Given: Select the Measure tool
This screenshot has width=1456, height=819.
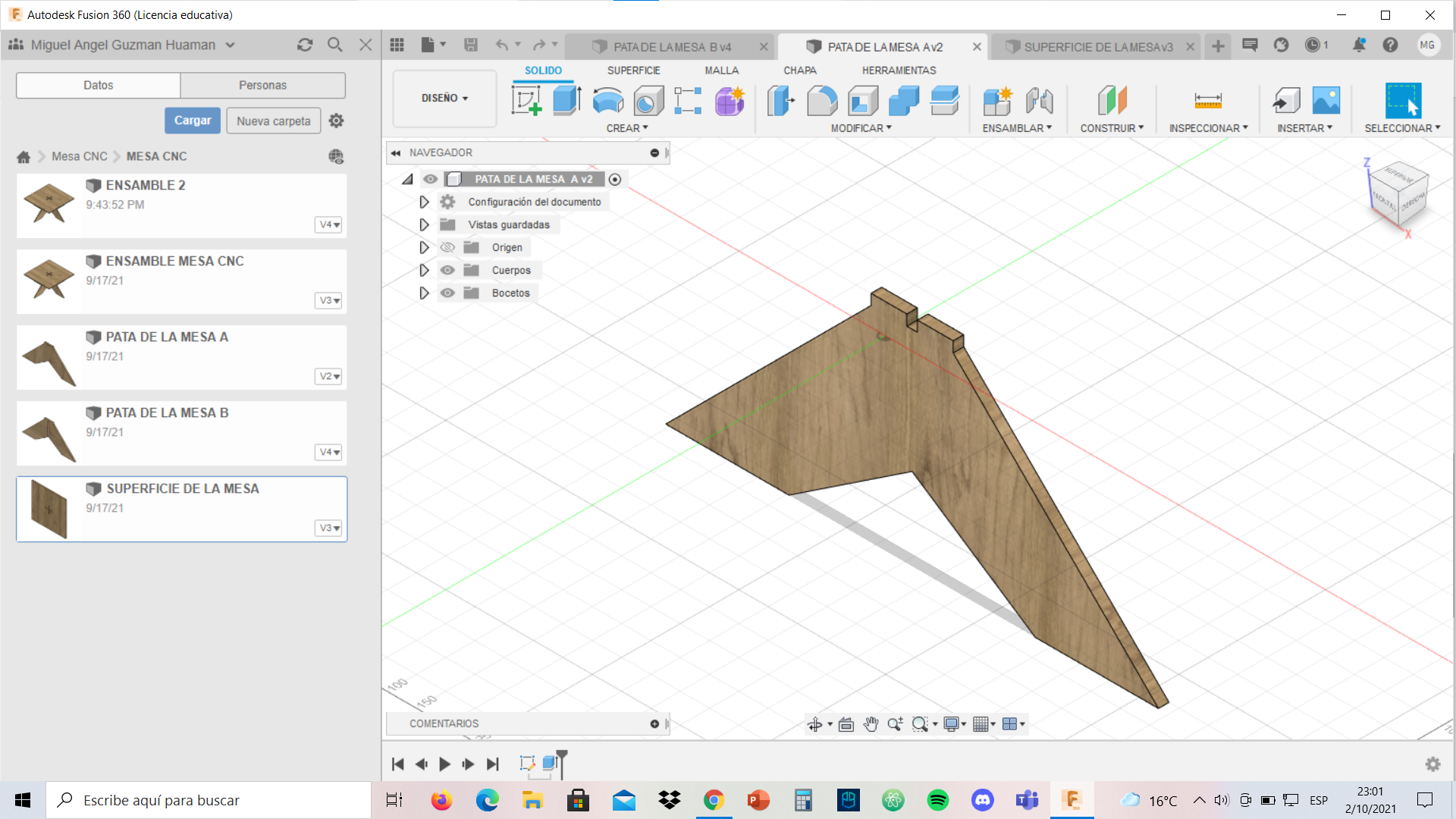Looking at the screenshot, I should click(x=1208, y=100).
